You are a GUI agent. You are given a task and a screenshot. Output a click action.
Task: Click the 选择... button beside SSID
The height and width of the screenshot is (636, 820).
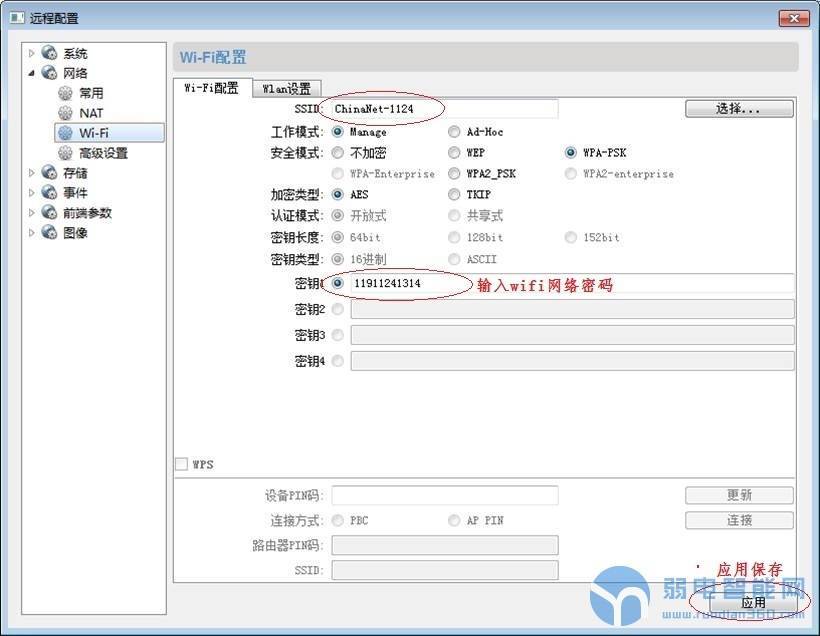click(738, 109)
